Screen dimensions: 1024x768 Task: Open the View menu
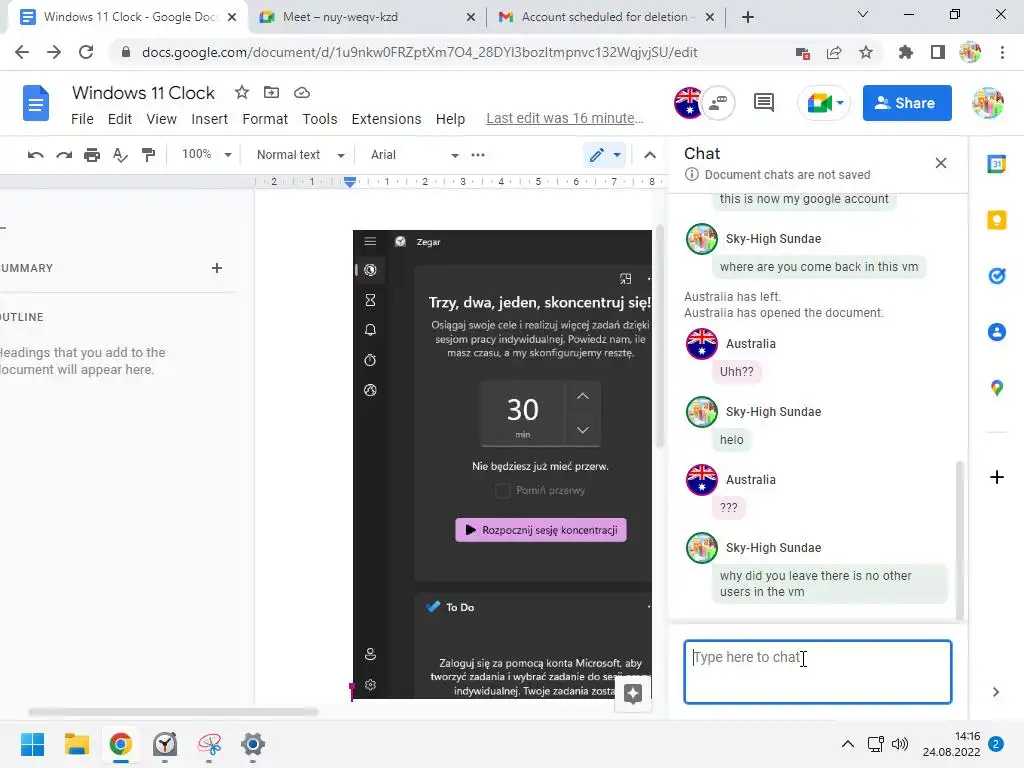coord(161,119)
